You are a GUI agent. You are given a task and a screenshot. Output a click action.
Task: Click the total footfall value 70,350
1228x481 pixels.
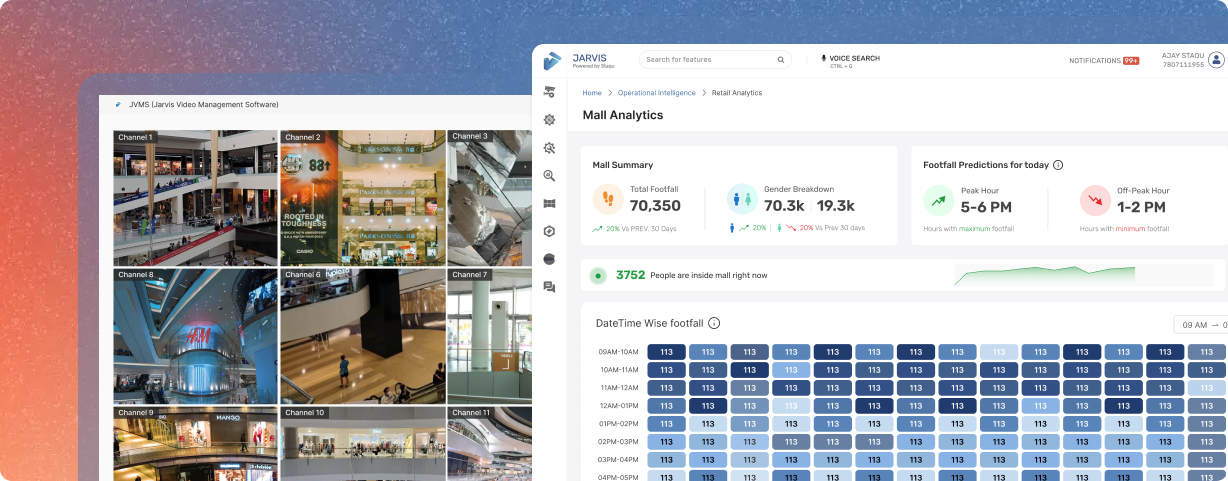point(655,206)
